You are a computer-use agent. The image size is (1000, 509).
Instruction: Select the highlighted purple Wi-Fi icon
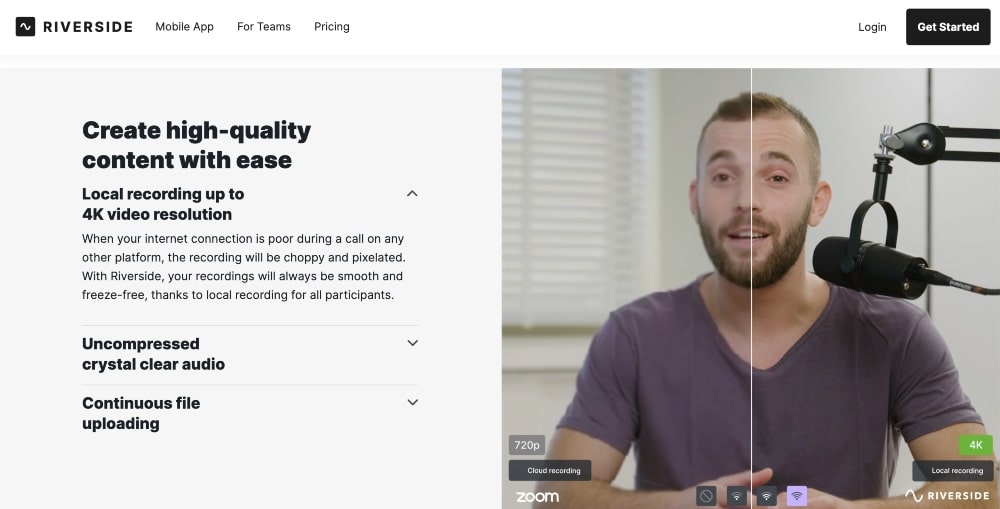[797, 496]
